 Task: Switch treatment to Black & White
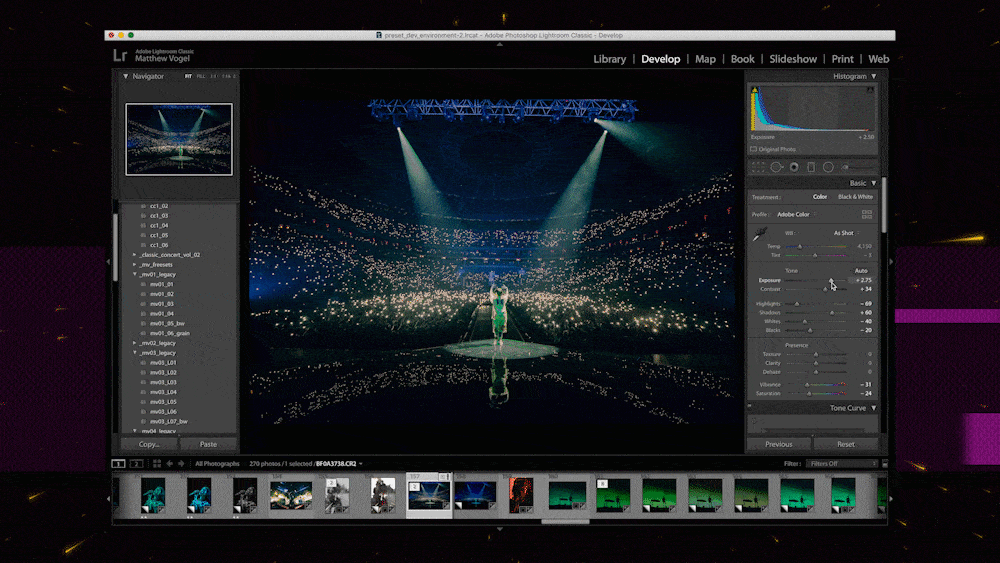[854, 197]
